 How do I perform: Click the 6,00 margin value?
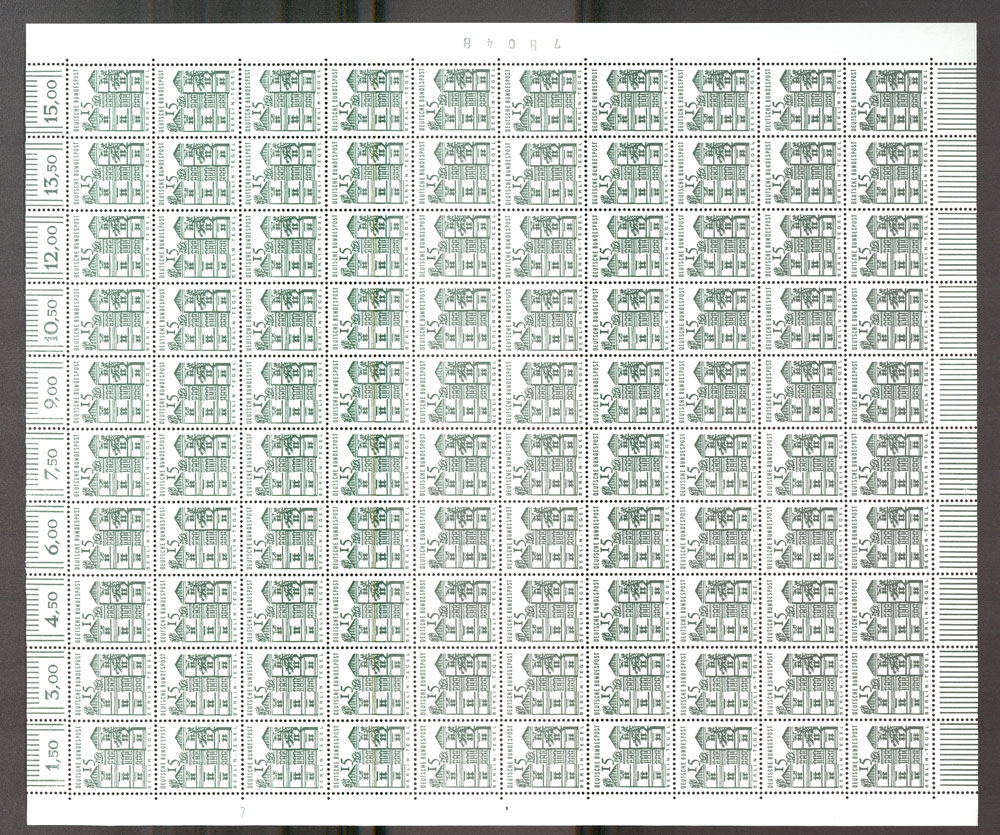coord(51,536)
